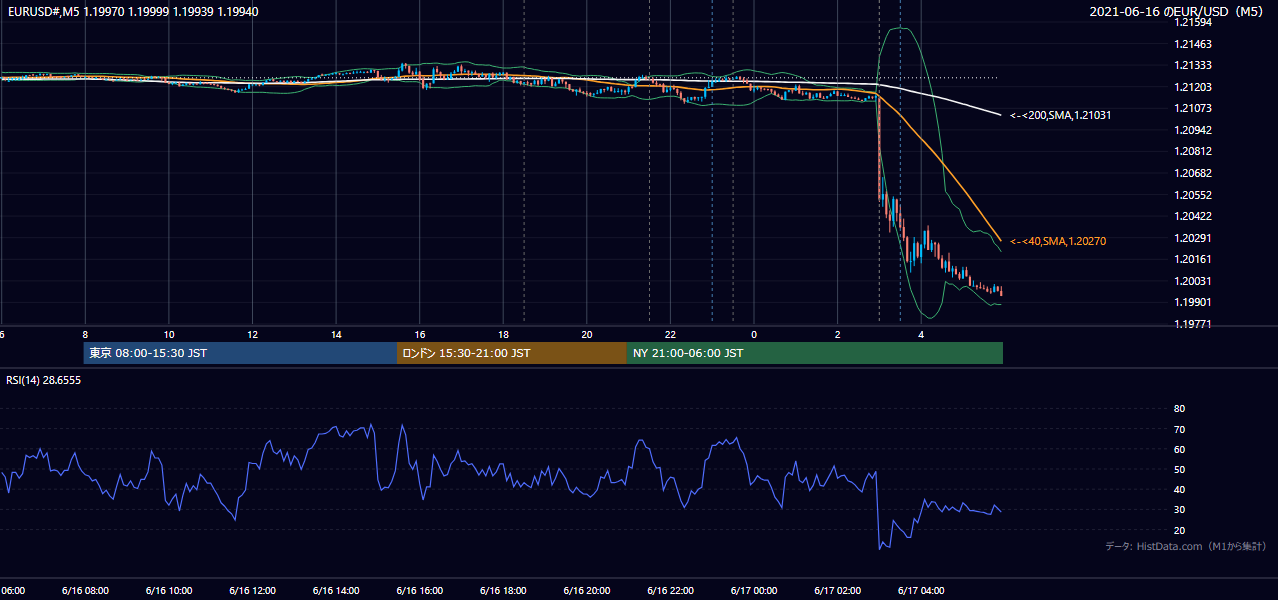Screen dimensions: 1278x600
Task: Click the 6/16 14:00 bottom time label
Action: click(x=336, y=590)
